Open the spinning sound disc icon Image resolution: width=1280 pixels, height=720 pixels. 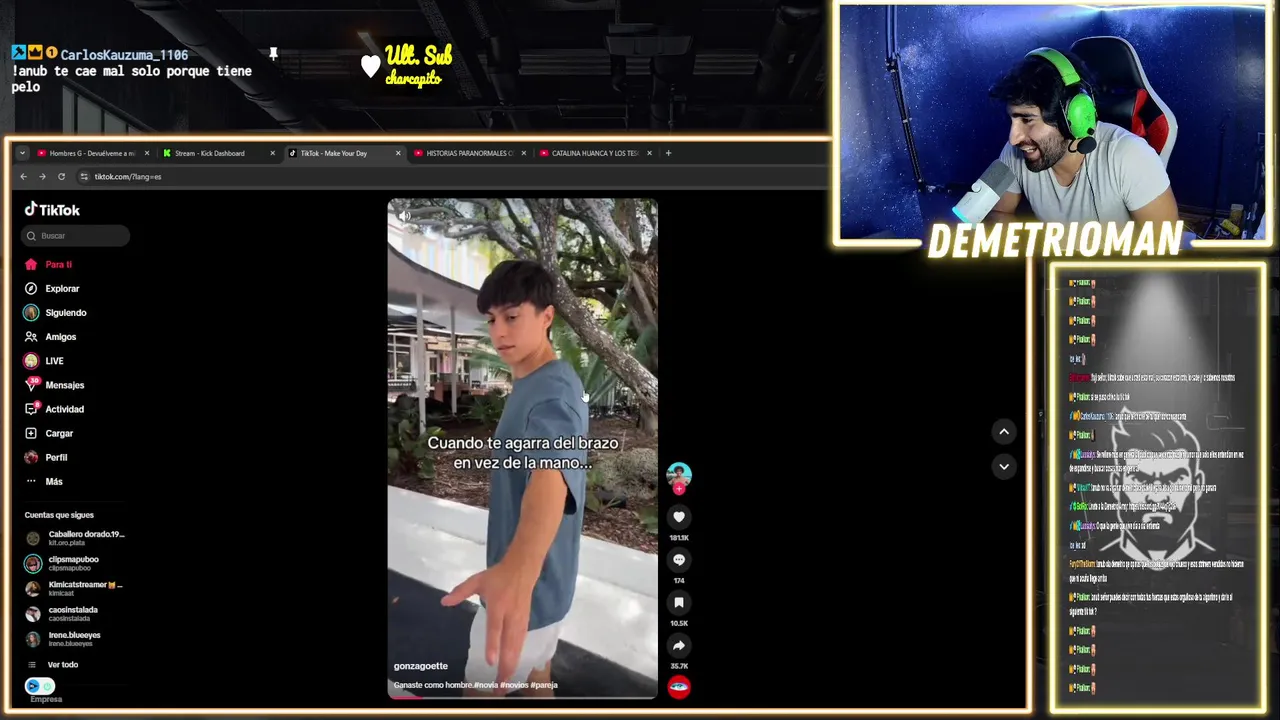click(x=679, y=687)
